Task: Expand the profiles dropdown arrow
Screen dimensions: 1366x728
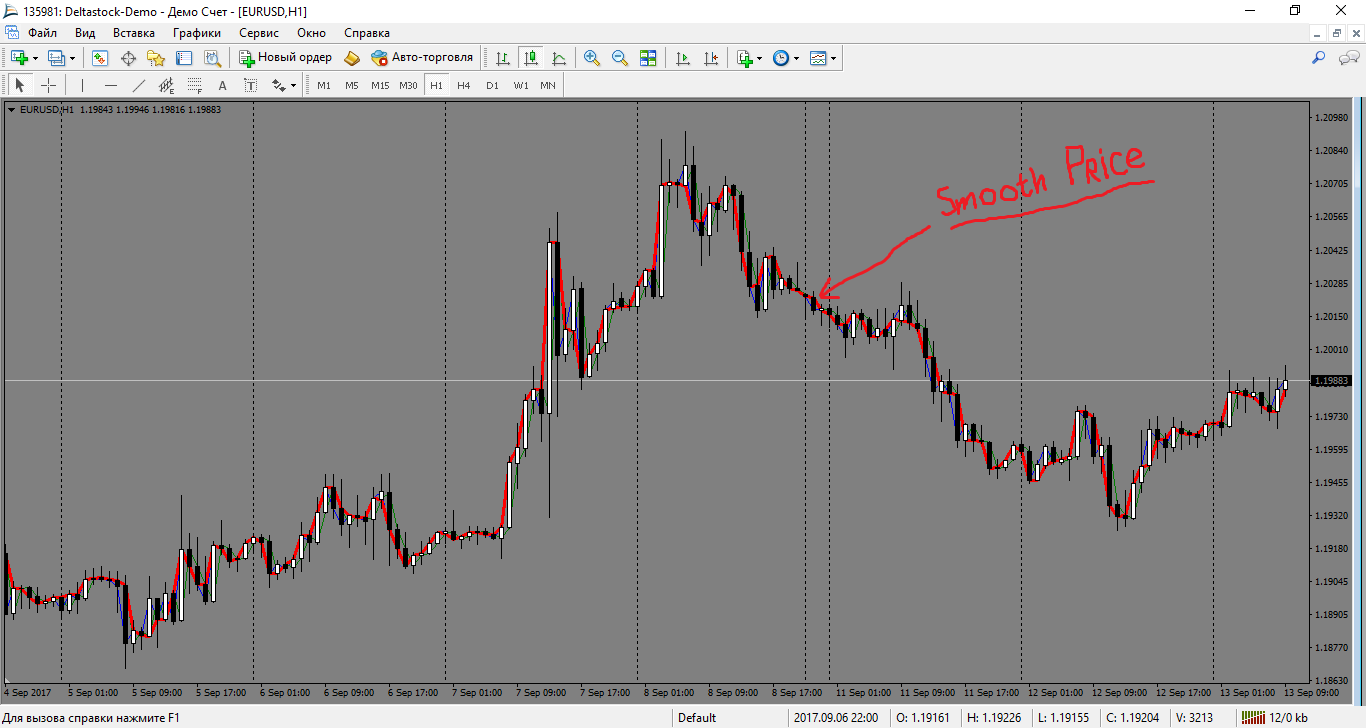Action: (x=72, y=58)
